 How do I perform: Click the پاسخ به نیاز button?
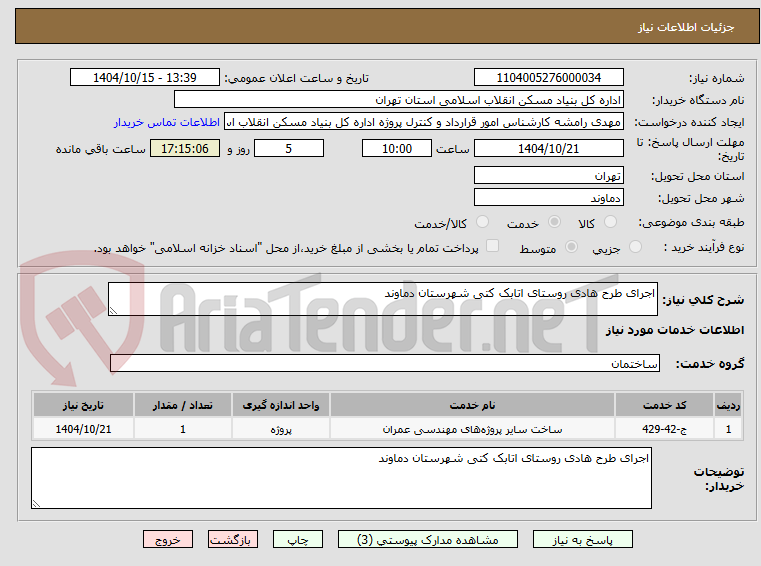(582, 539)
